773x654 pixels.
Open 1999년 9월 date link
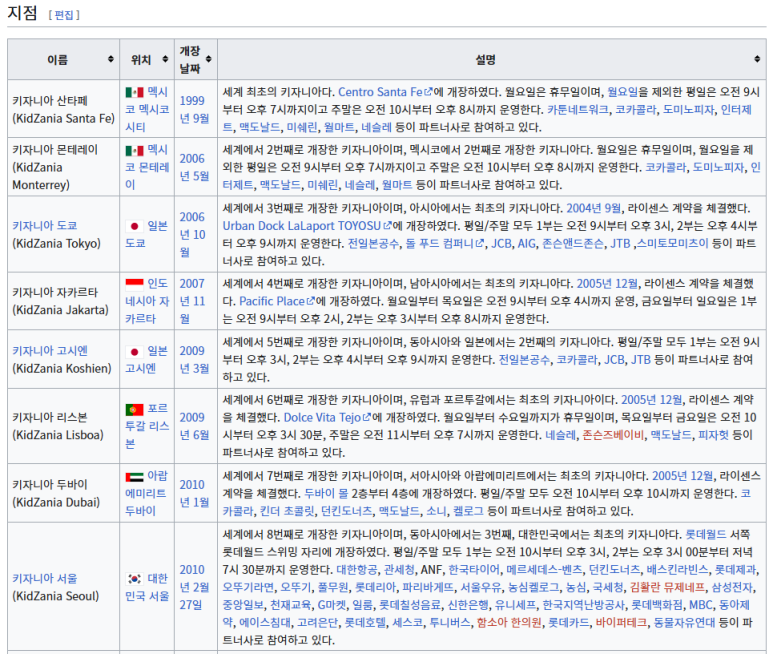click(x=194, y=109)
